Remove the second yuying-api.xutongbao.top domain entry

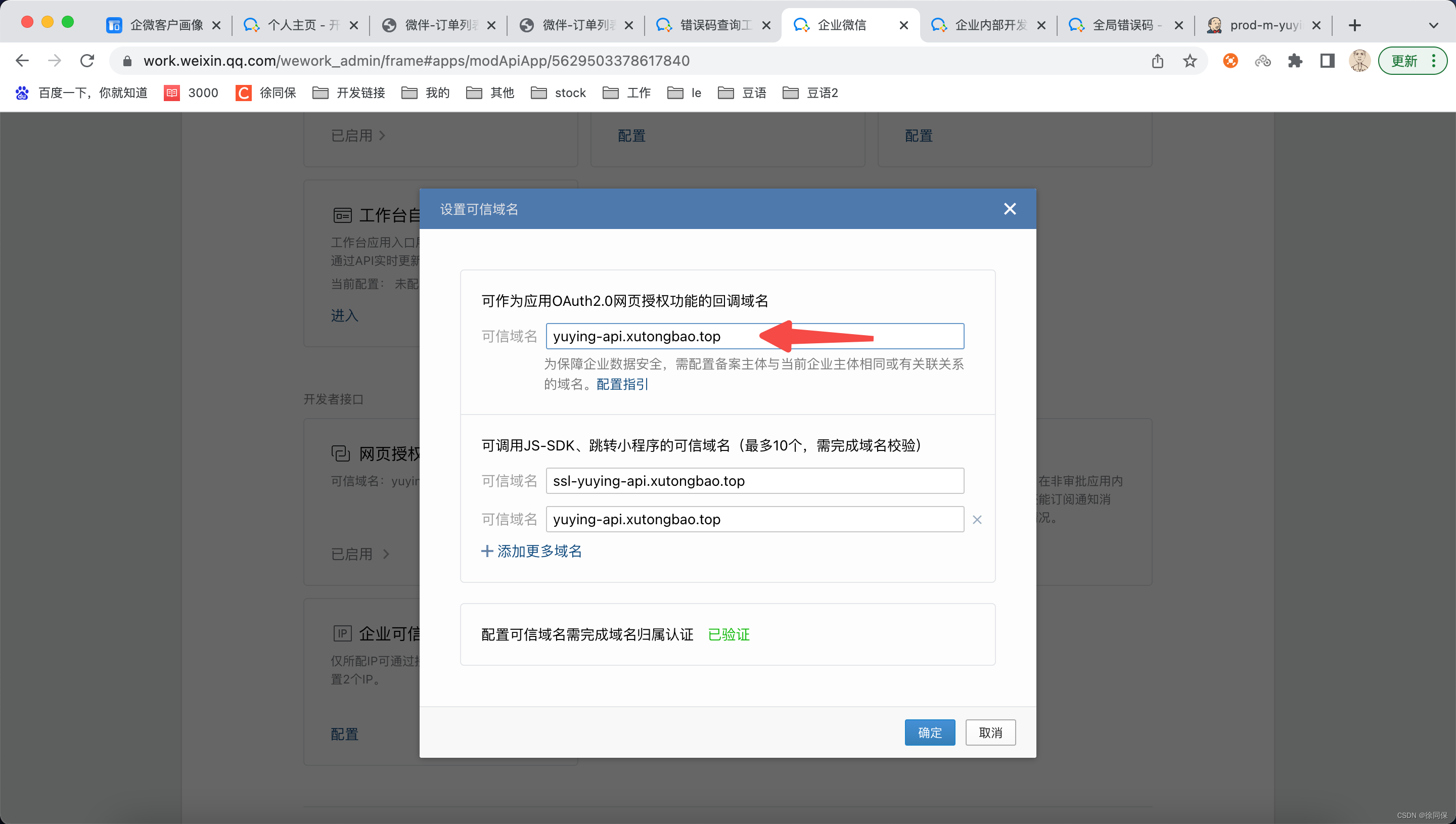point(977,520)
